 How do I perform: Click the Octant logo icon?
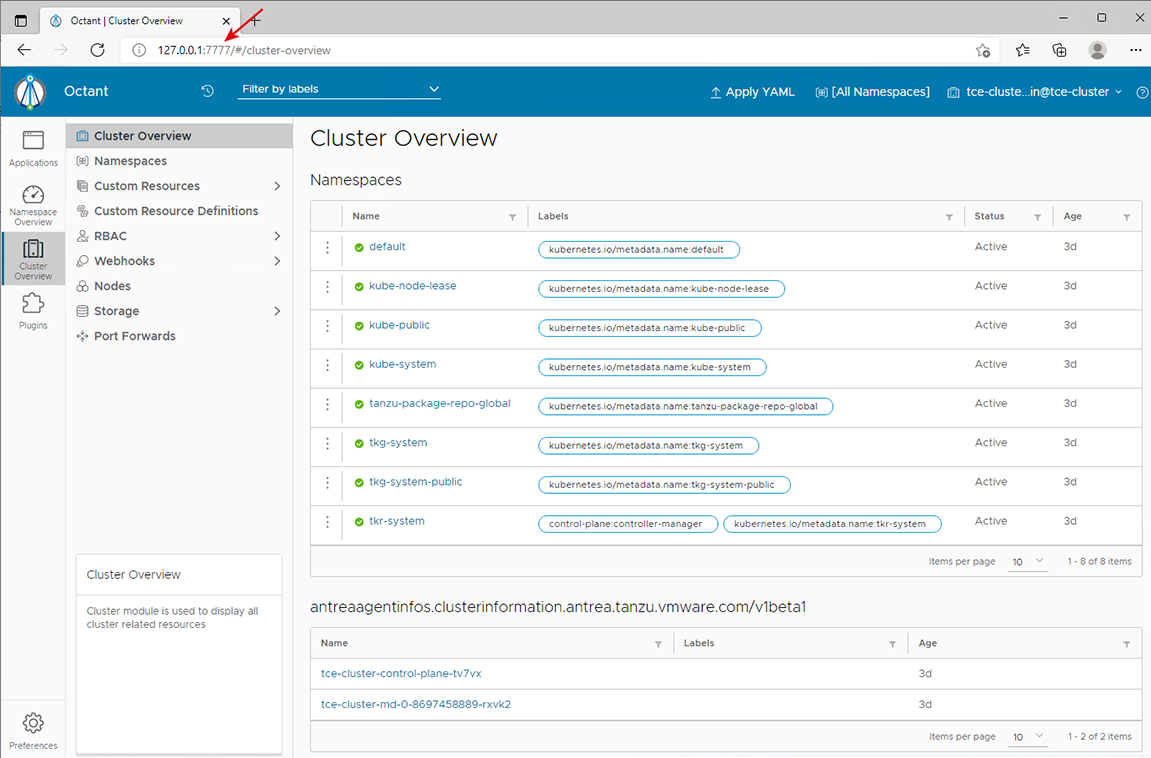pos(31,92)
